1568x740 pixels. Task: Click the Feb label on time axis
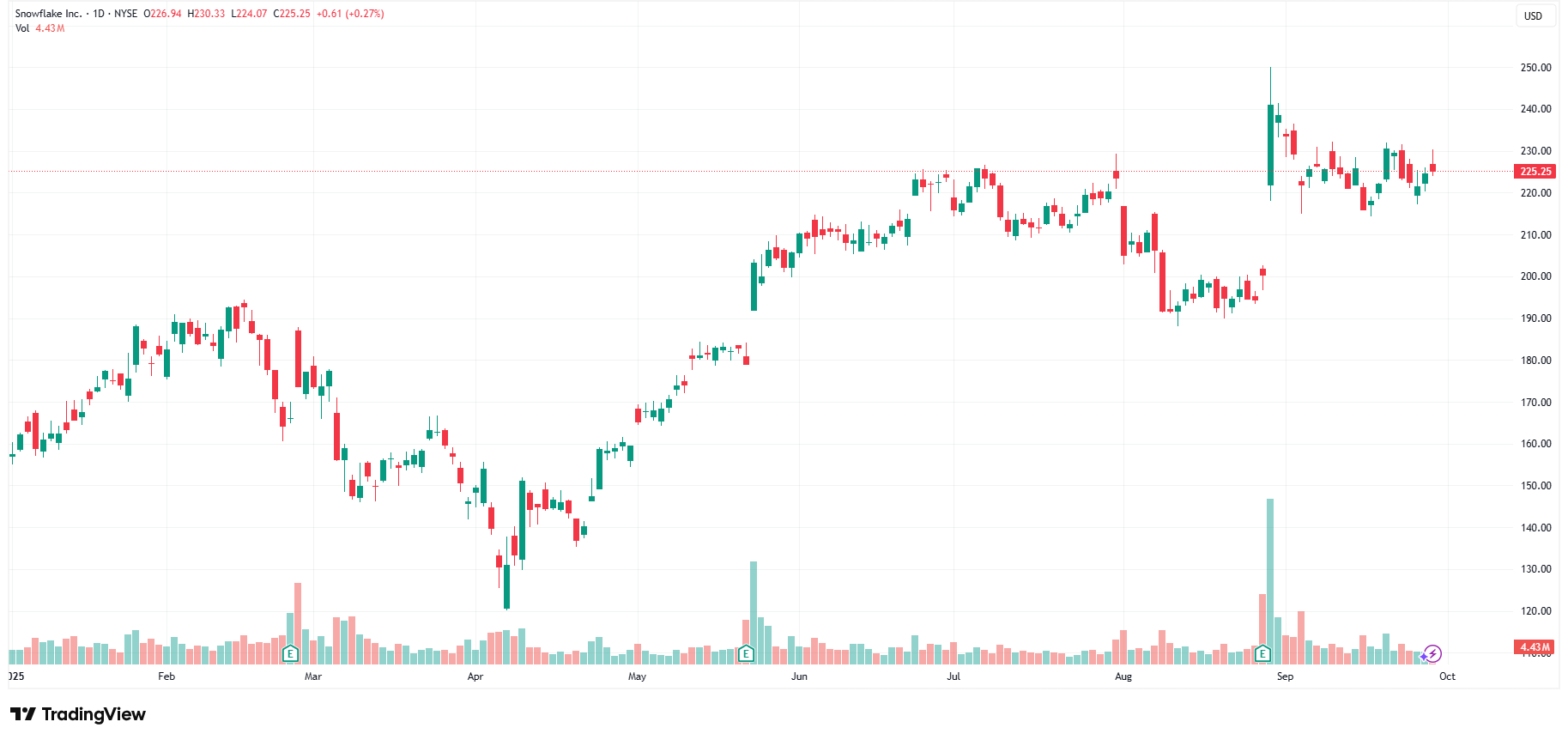pos(166,676)
